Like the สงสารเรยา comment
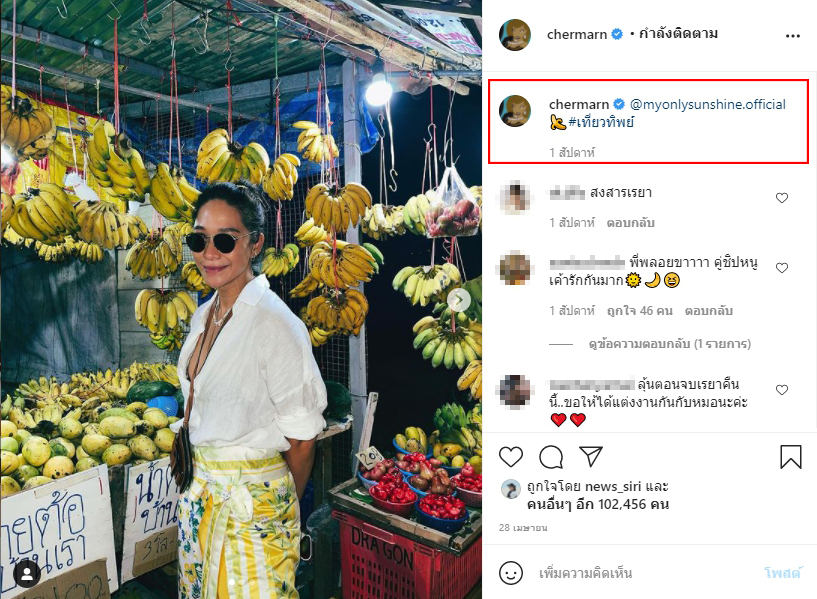 point(782,198)
